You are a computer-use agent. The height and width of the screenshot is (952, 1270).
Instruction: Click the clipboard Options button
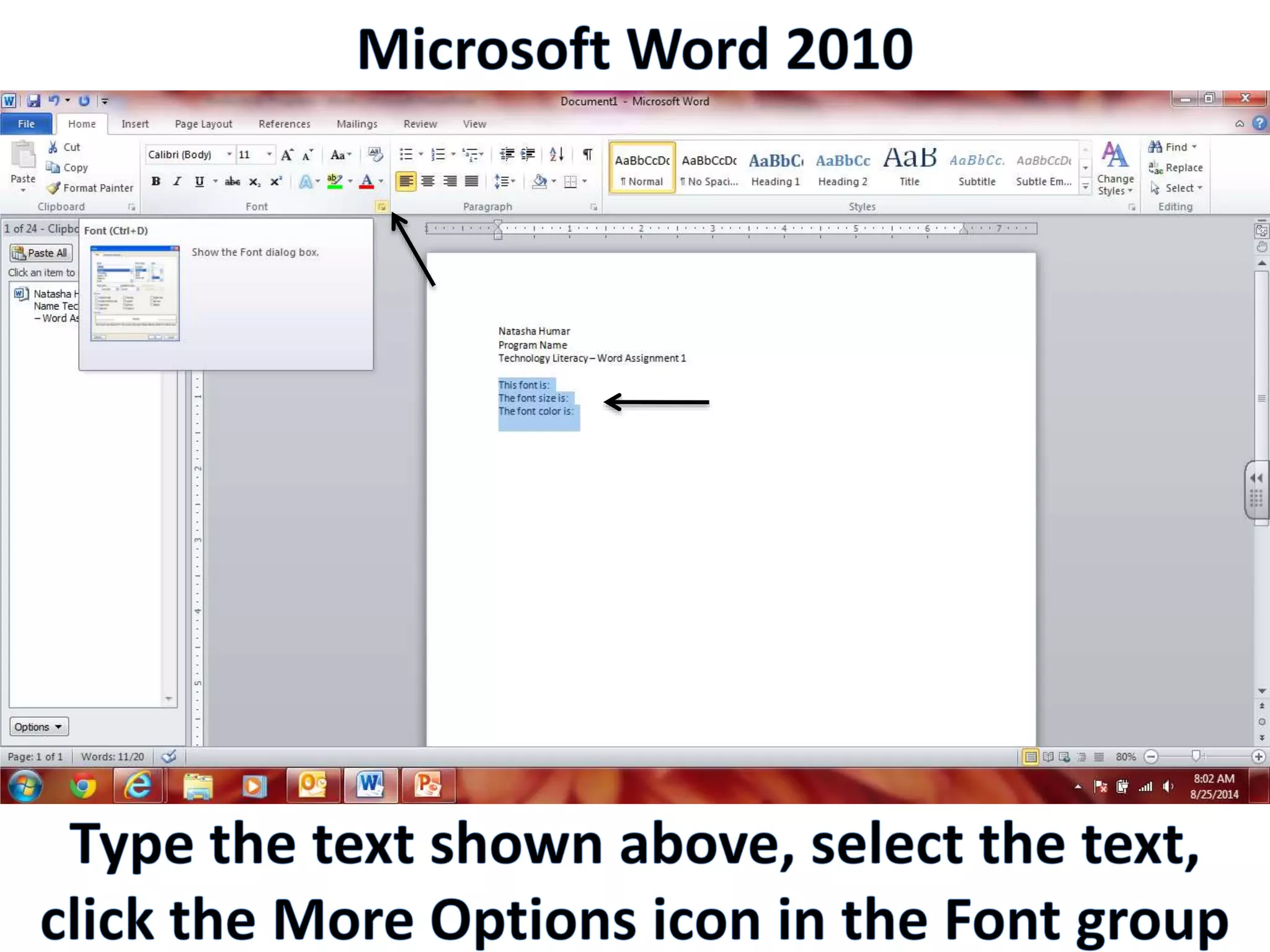point(38,726)
